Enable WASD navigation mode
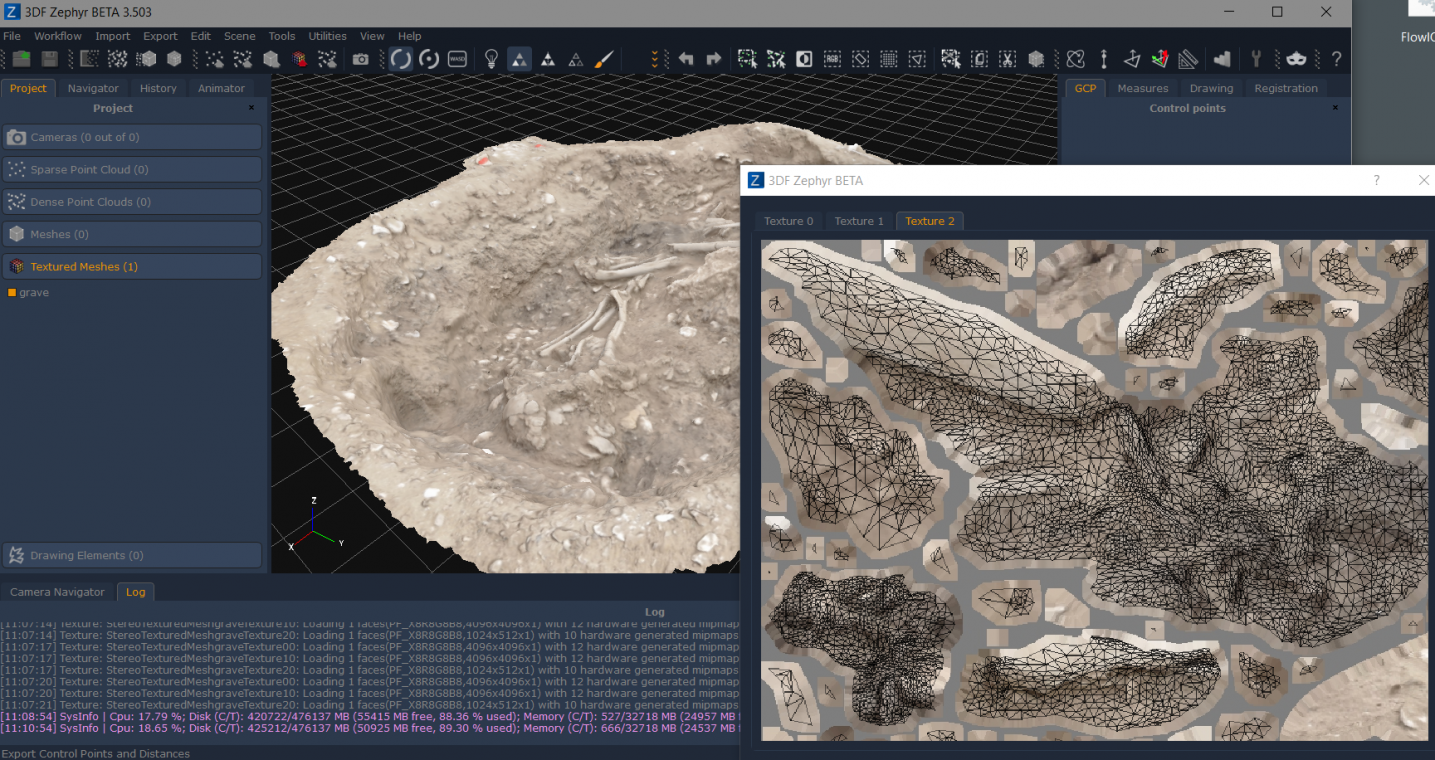This screenshot has width=1435, height=760. tap(457, 59)
